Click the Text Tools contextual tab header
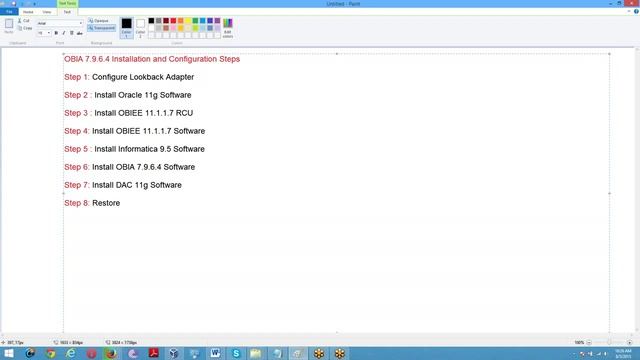This screenshot has width=640, height=360. tap(67, 3)
